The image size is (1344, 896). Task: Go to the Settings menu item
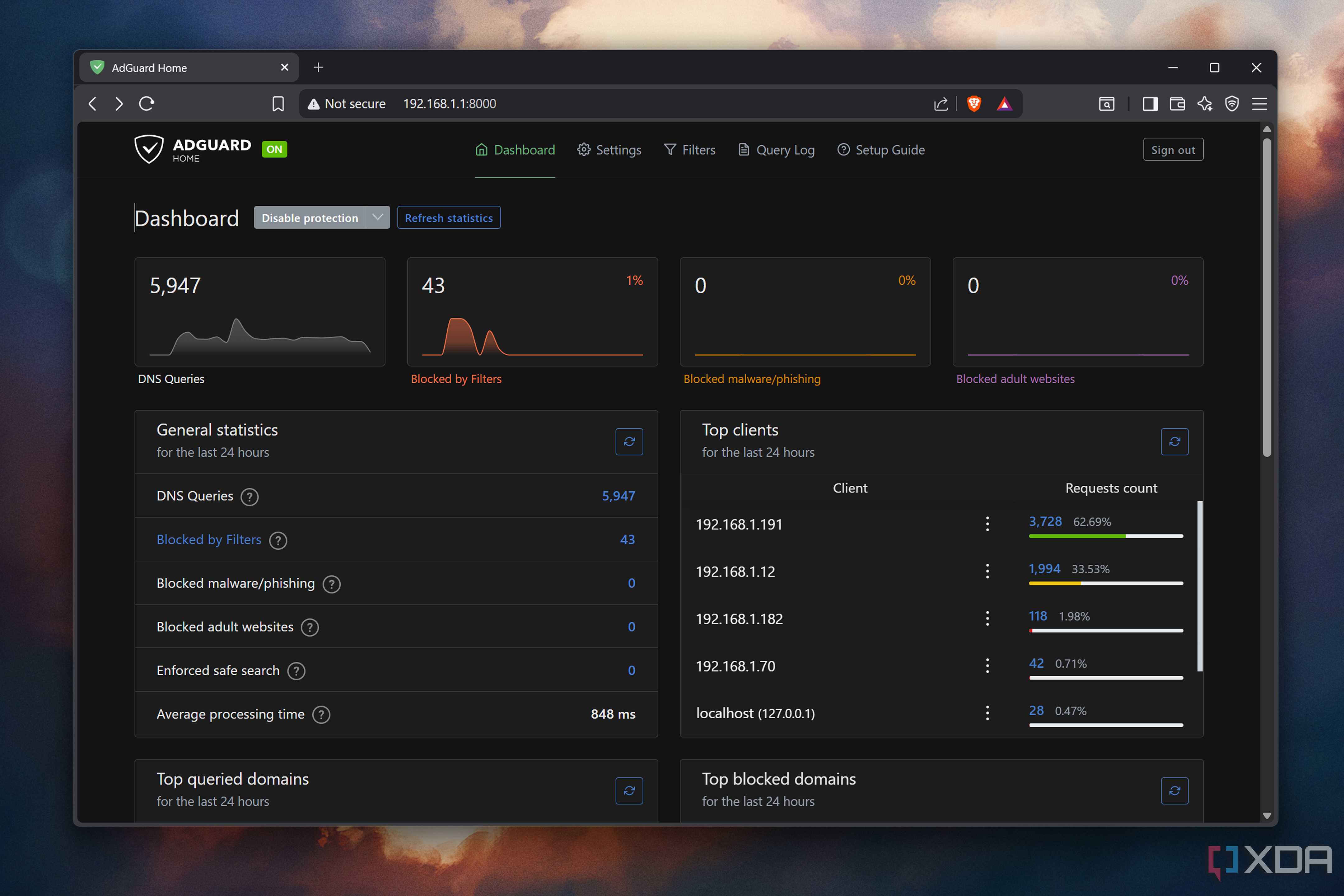coord(609,150)
